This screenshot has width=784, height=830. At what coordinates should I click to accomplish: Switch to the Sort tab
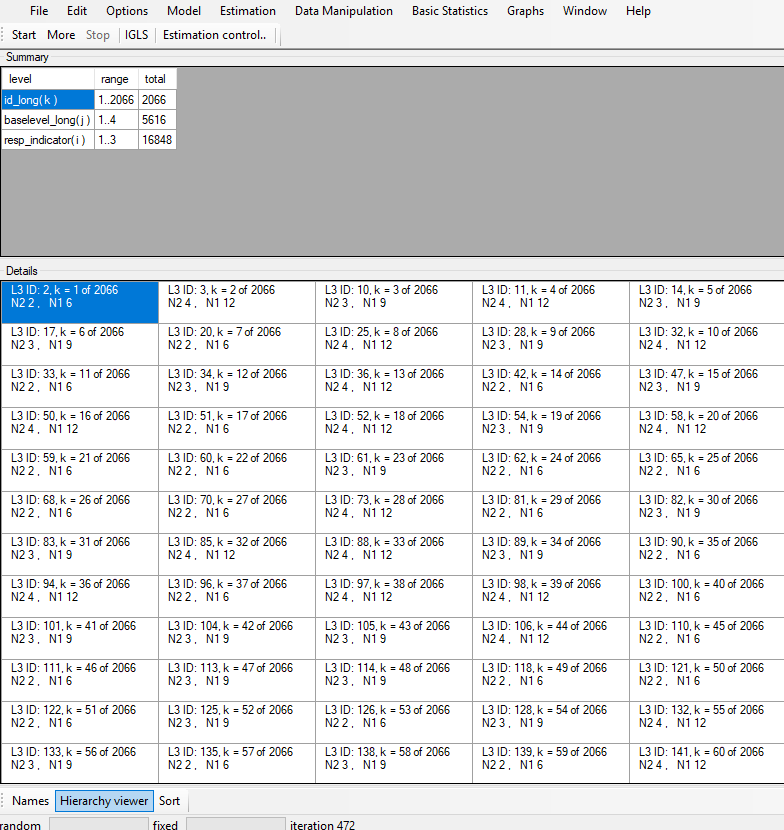point(170,801)
